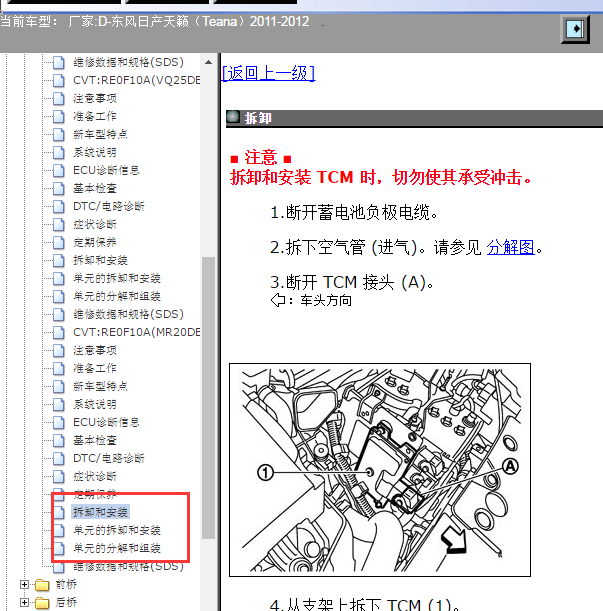Open 基本检查 under the VQ25DE section
The width and height of the screenshot is (603, 611).
(95, 188)
